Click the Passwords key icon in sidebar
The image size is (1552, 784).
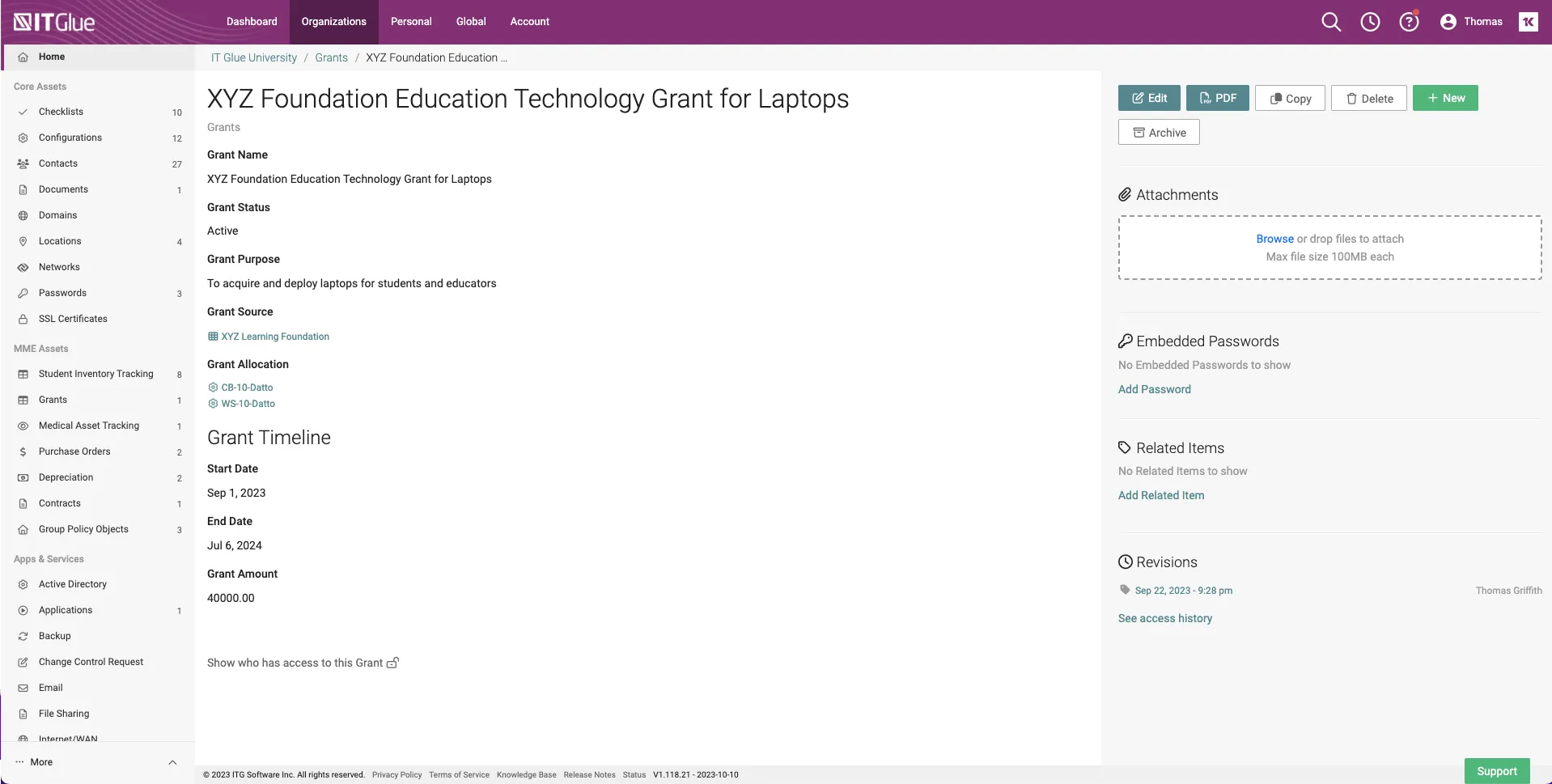click(23, 293)
